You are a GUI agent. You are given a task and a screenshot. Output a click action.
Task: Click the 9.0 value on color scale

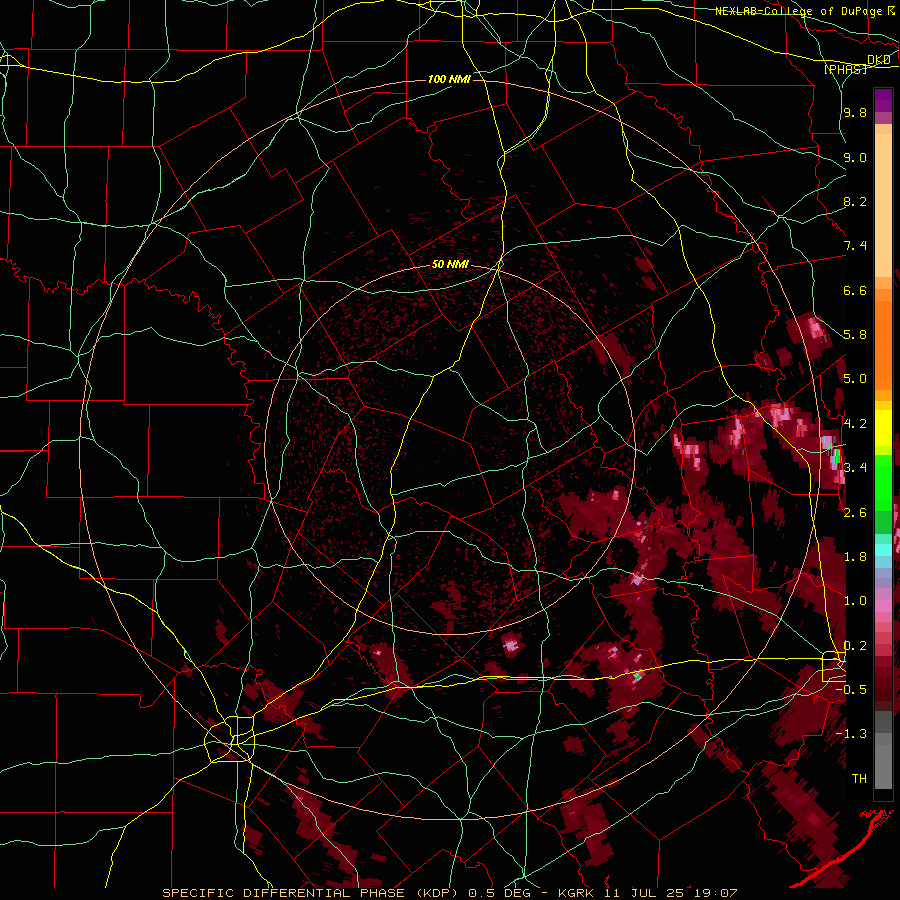[855, 158]
